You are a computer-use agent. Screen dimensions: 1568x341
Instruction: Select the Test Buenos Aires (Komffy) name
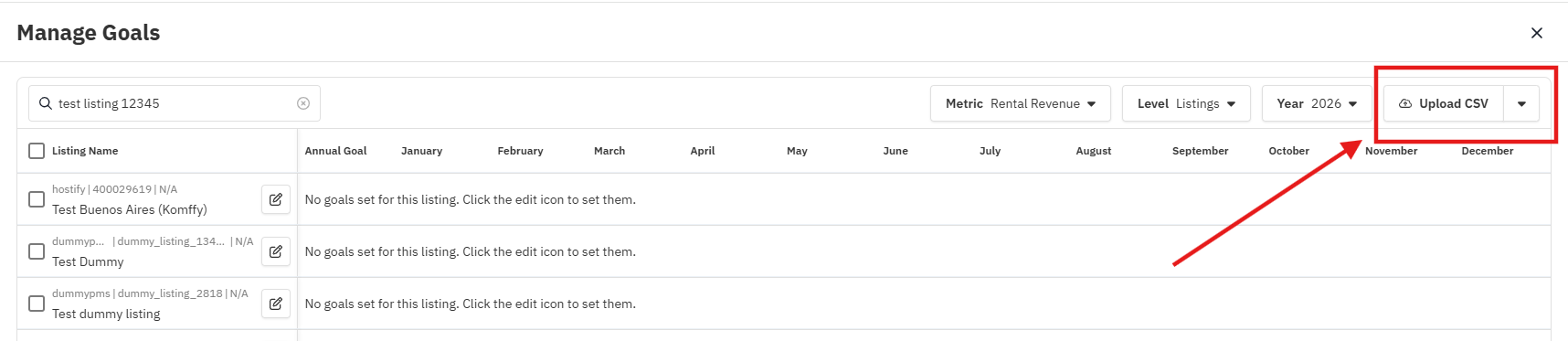[130, 209]
